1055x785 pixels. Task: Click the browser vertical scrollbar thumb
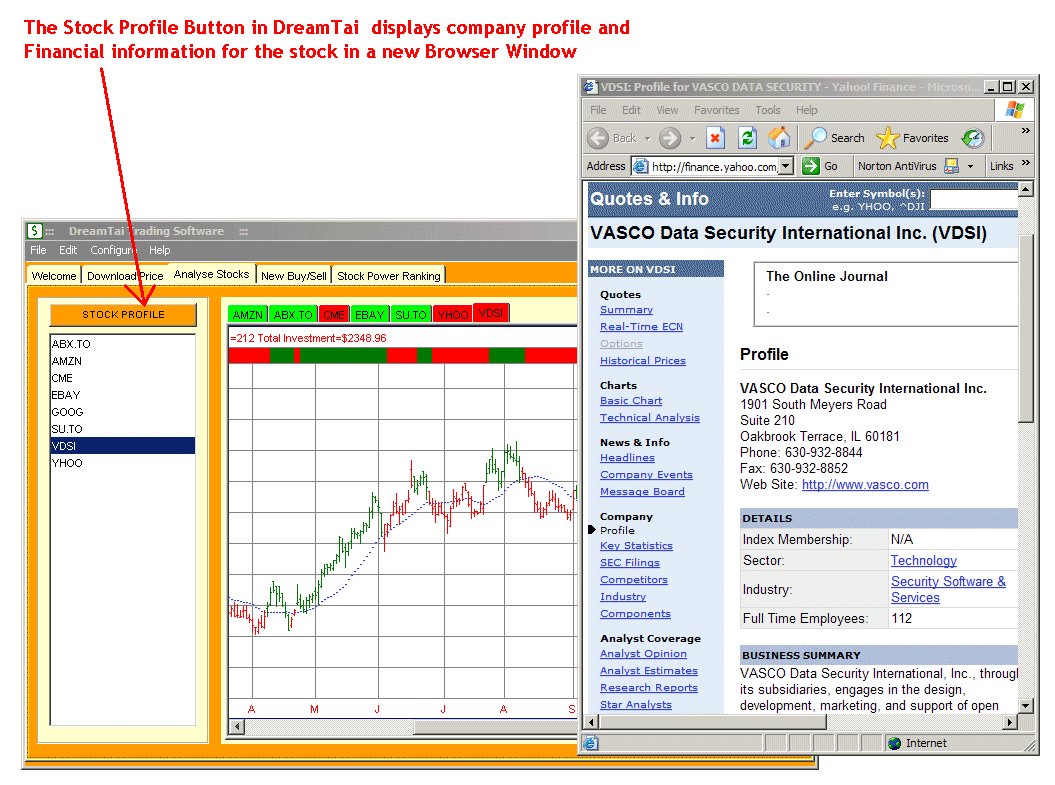pos(1025,328)
